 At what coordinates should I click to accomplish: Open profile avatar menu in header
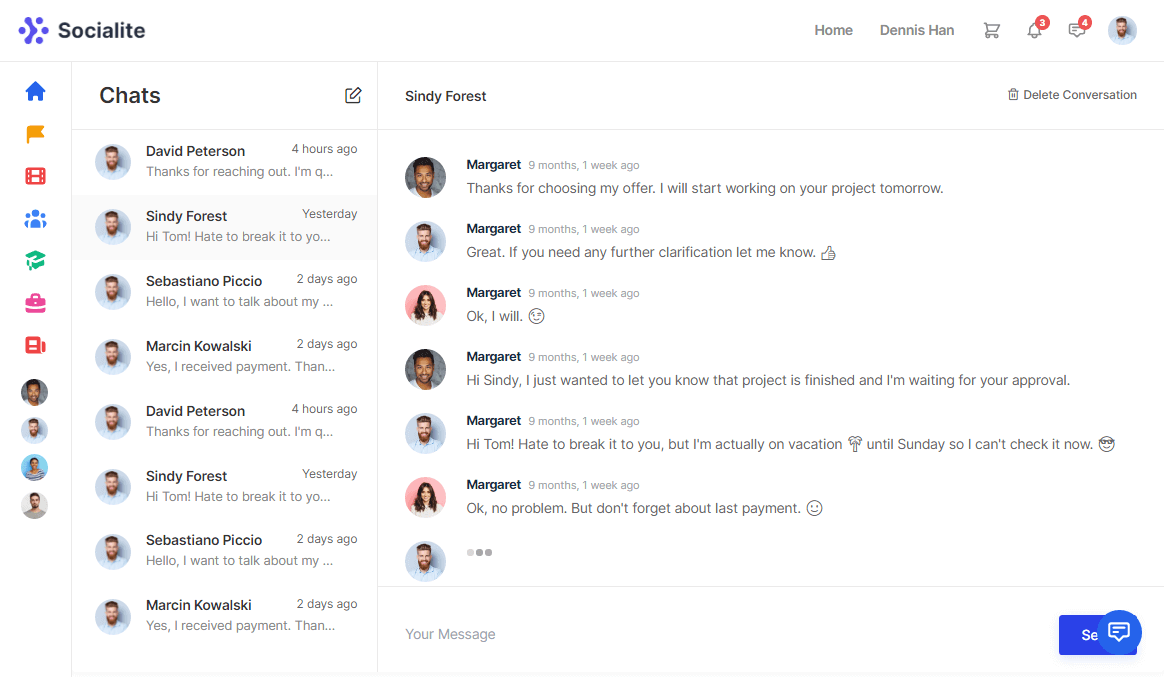click(1122, 31)
